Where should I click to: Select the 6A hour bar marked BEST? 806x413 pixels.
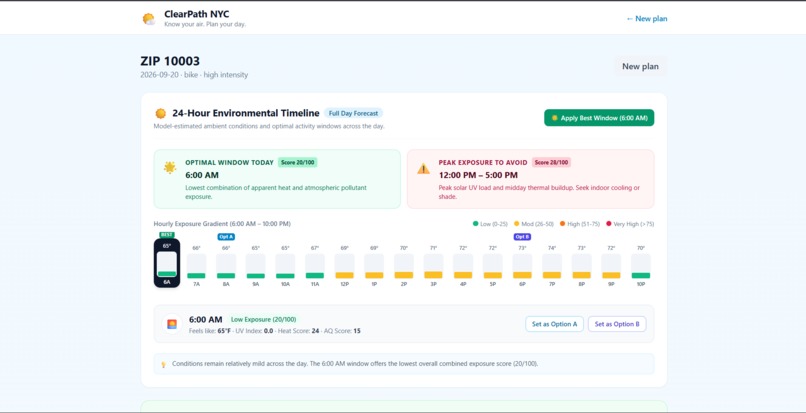pos(167,263)
